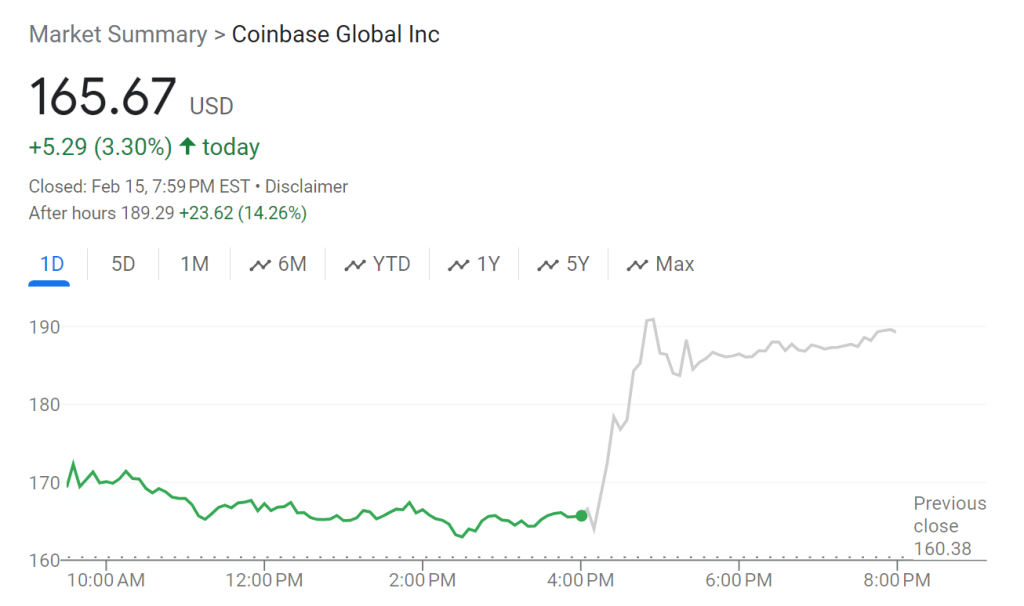1024x606 pixels.
Task: Click the 165.67 stock price value
Action: tap(102, 98)
